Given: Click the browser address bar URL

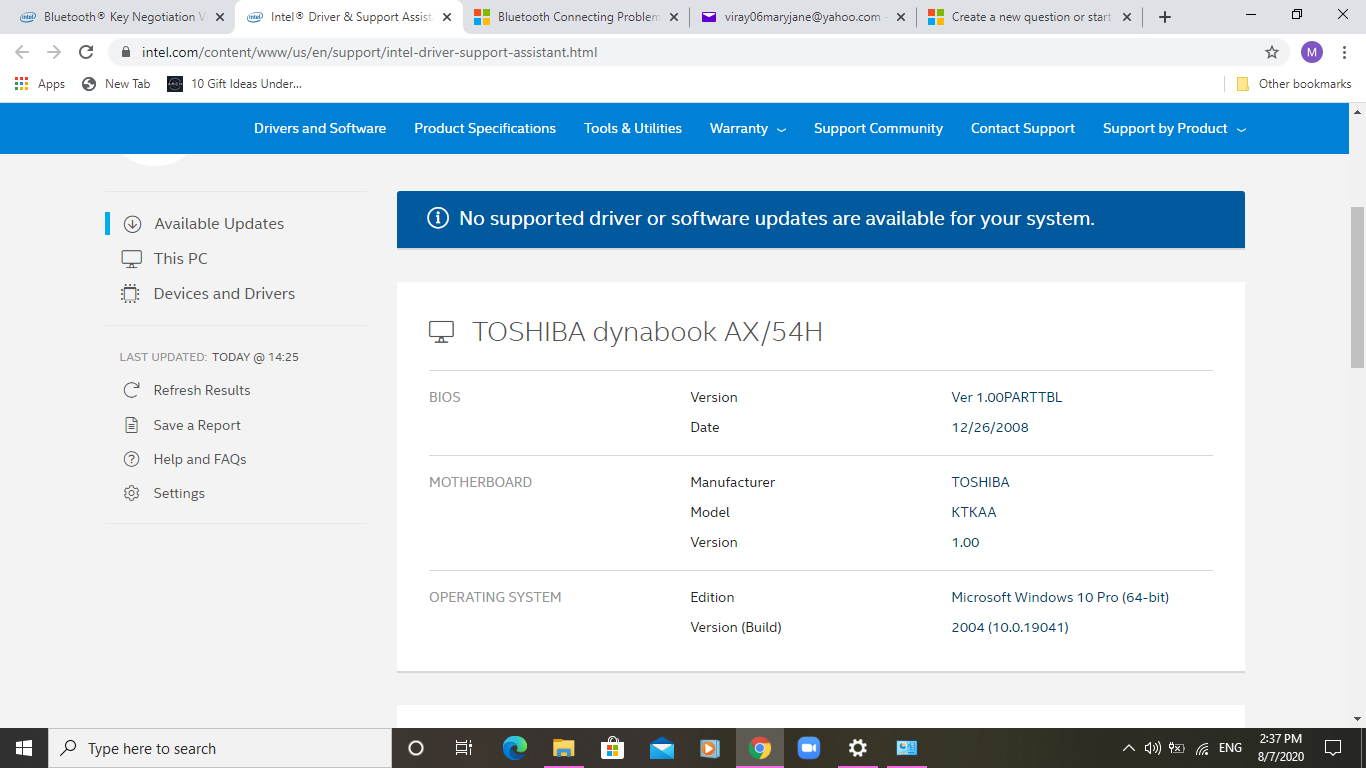Looking at the screenshot, I should 370,52.
